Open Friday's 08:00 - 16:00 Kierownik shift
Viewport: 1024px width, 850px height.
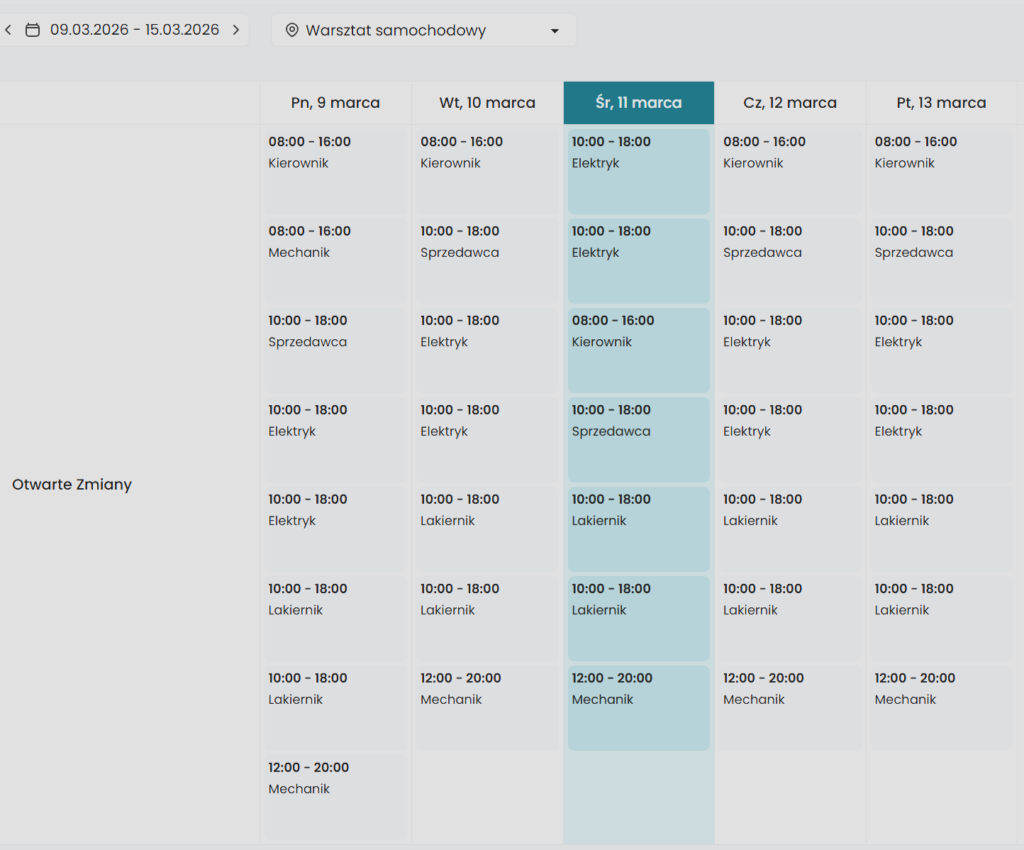941,170
